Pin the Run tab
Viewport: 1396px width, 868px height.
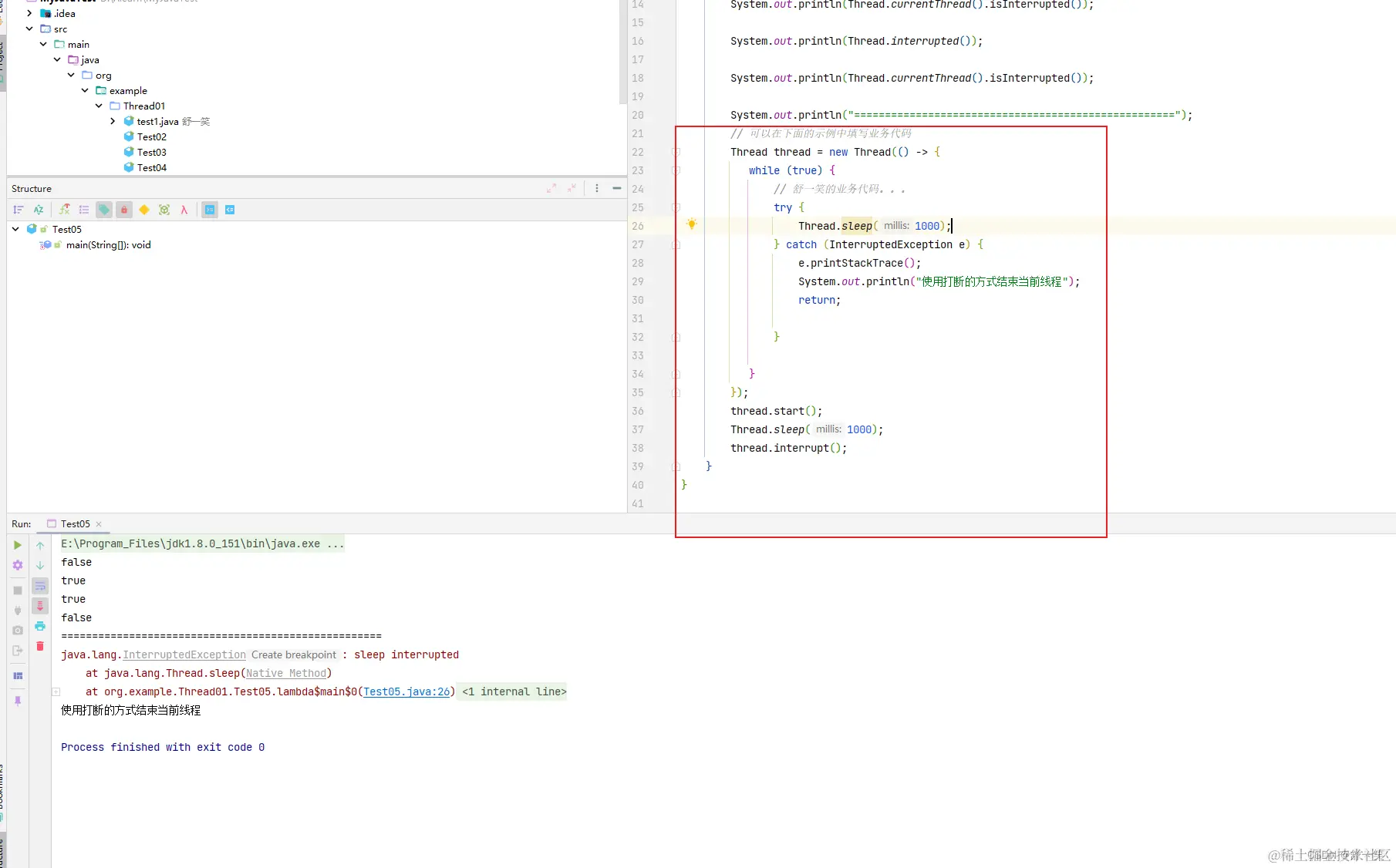point(18,701)
